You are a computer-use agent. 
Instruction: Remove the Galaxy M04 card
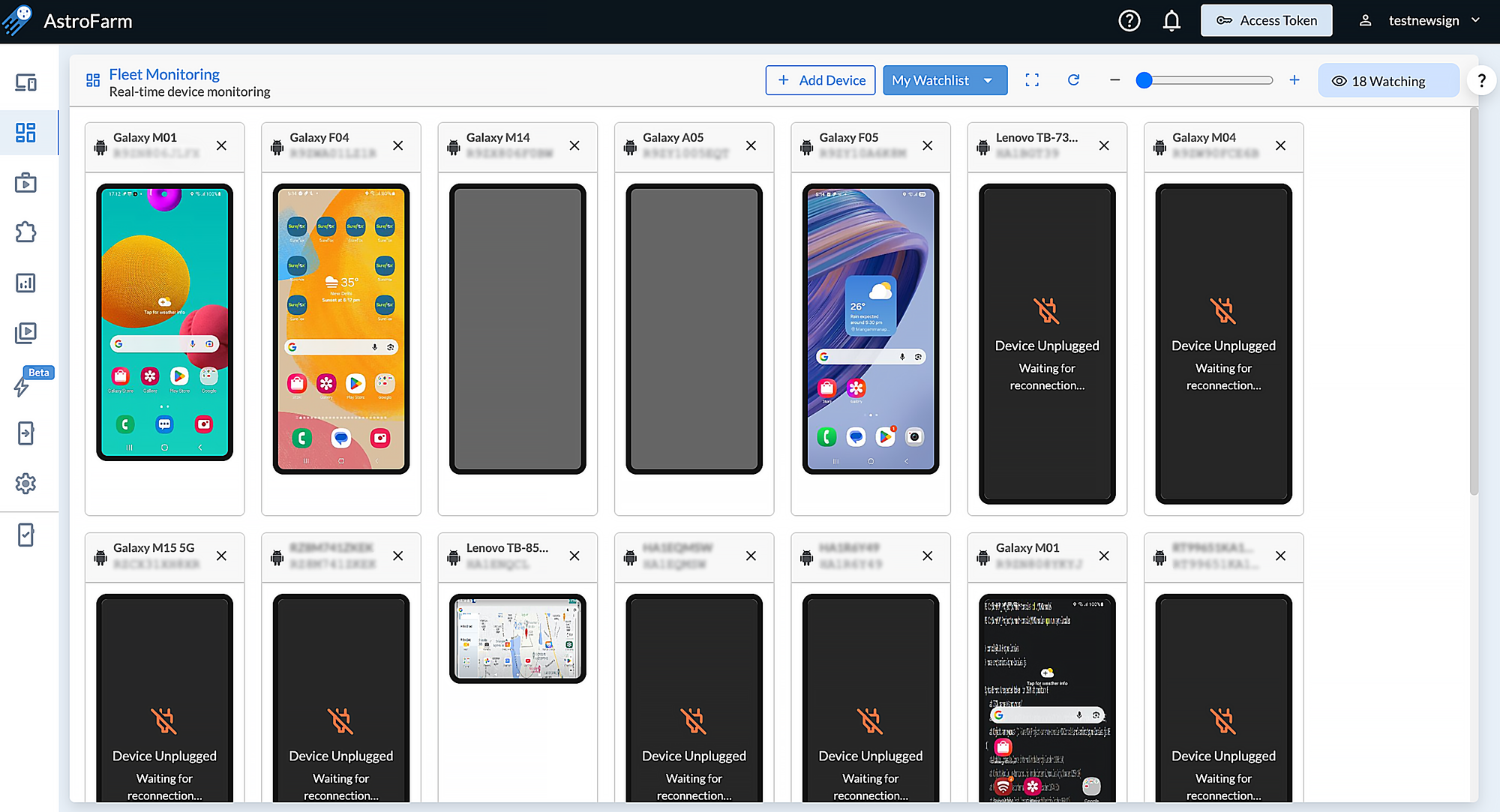click(1281, 145)
